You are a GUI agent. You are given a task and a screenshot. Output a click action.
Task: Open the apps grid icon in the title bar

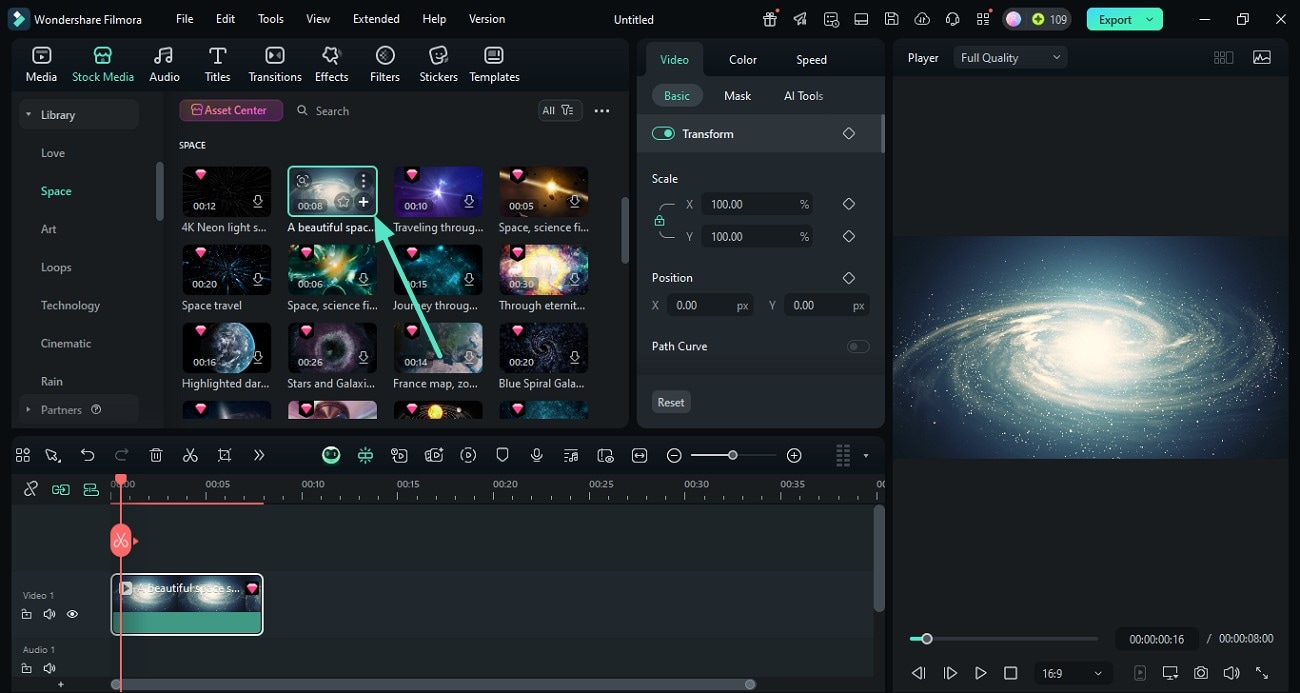(984, 19)
